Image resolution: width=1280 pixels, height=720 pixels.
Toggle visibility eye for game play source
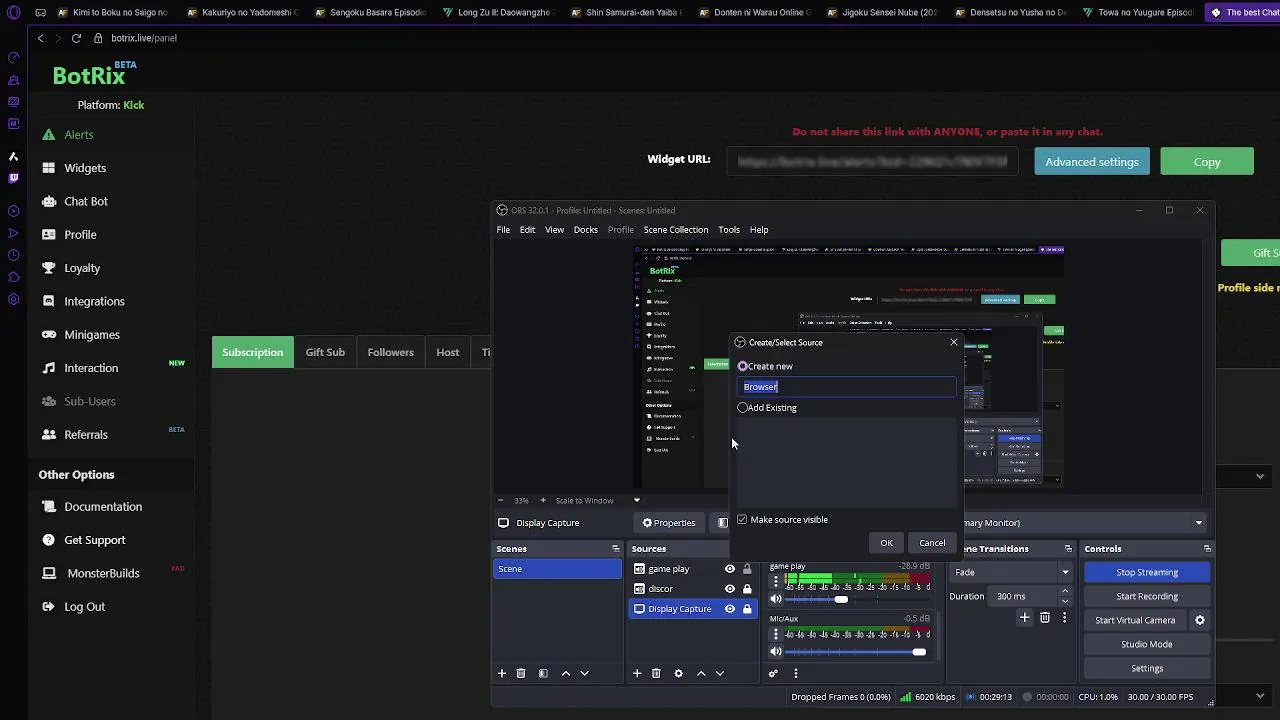[730, 569]
